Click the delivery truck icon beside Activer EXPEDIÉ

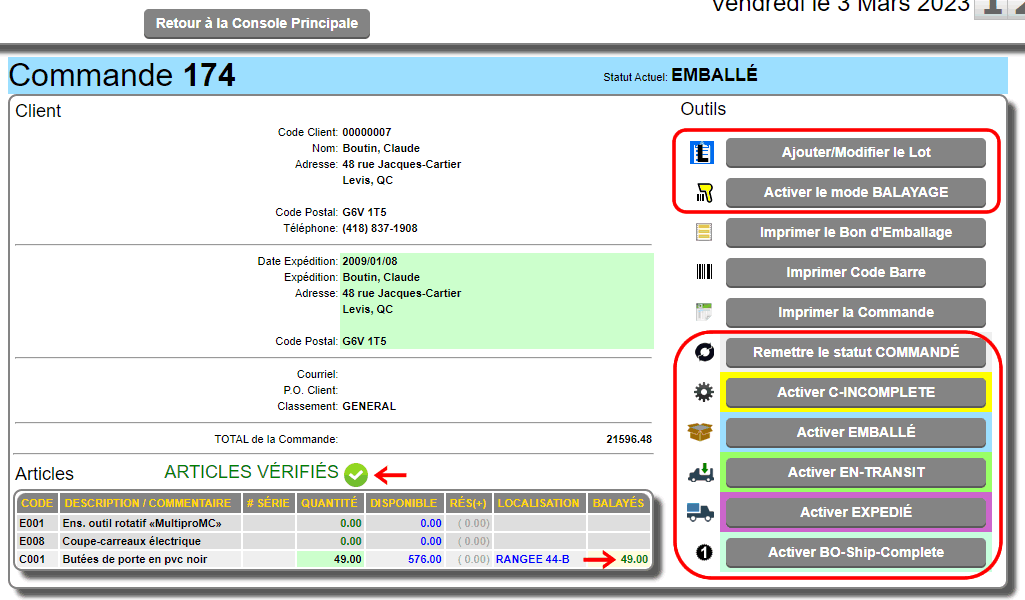pos(700,512)
